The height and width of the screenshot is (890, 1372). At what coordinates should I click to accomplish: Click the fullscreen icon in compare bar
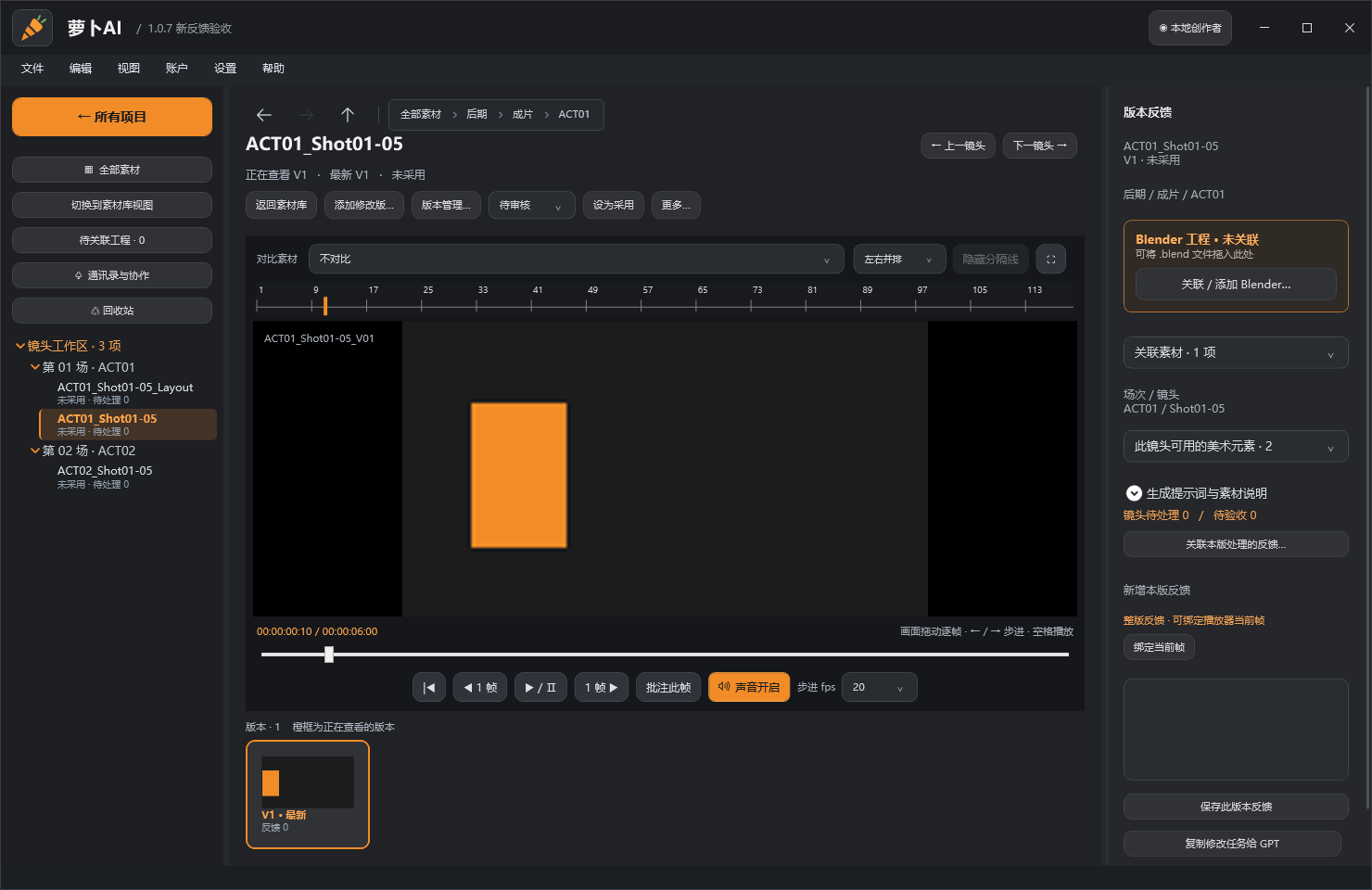[x=1051, y=260]
